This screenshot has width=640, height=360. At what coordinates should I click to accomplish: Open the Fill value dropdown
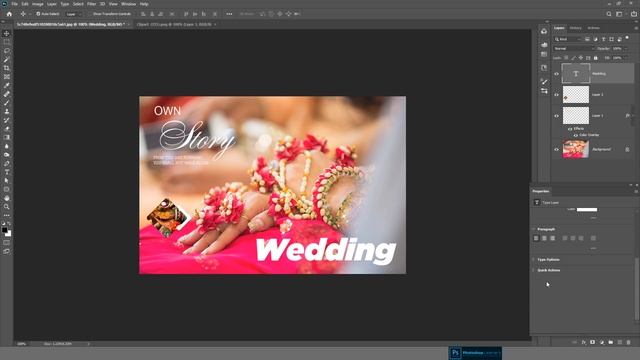point(626,58)
